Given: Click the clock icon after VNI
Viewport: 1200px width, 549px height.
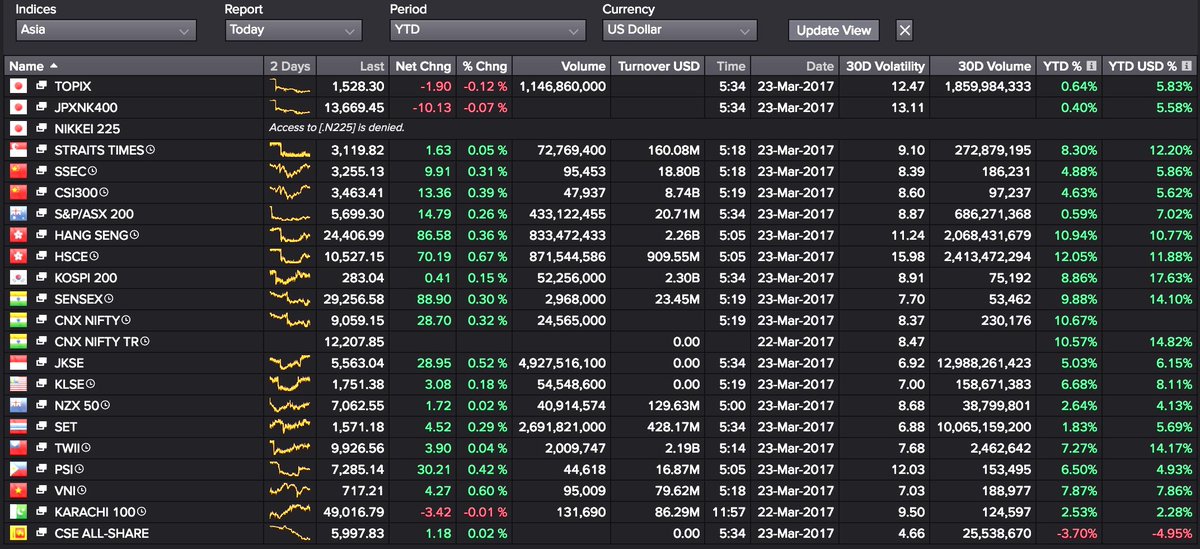Looking at the screenshot, I should click(80, 491).
